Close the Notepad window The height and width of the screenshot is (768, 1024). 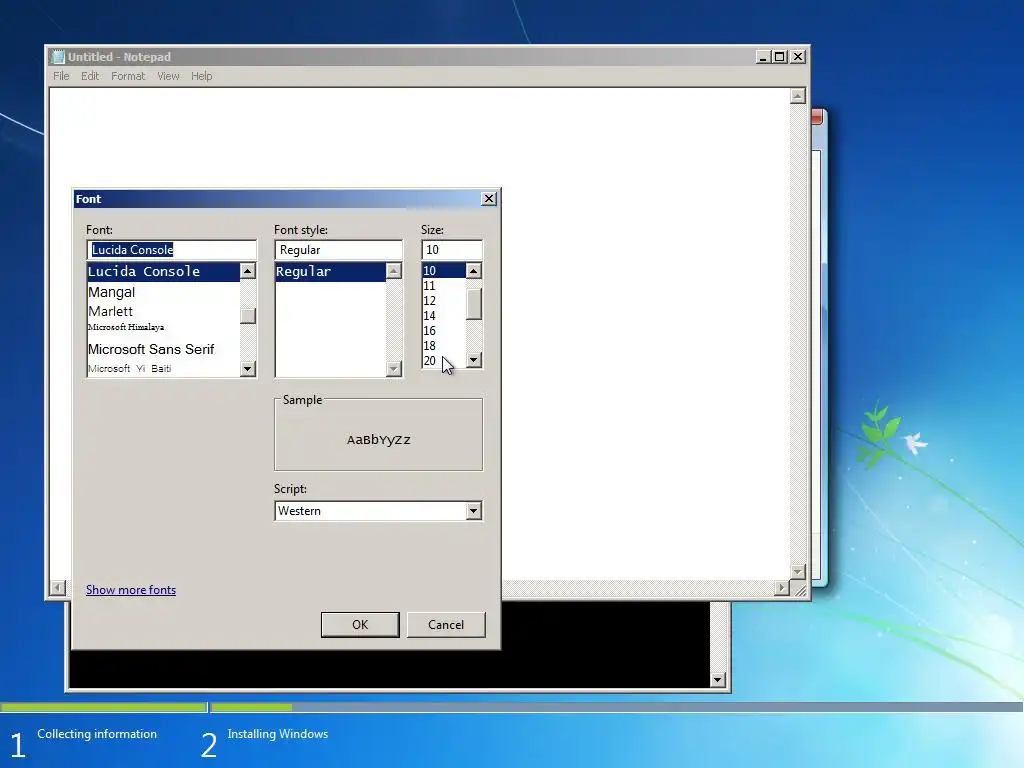[797, 57]
